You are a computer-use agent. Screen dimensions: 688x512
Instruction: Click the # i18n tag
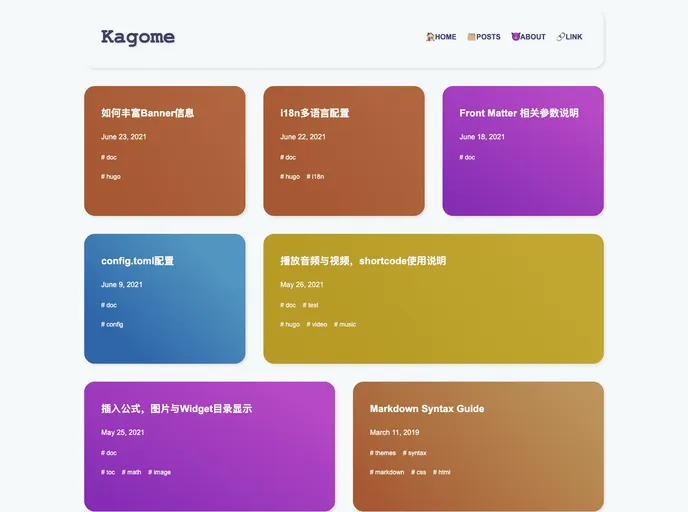point(315,176)
